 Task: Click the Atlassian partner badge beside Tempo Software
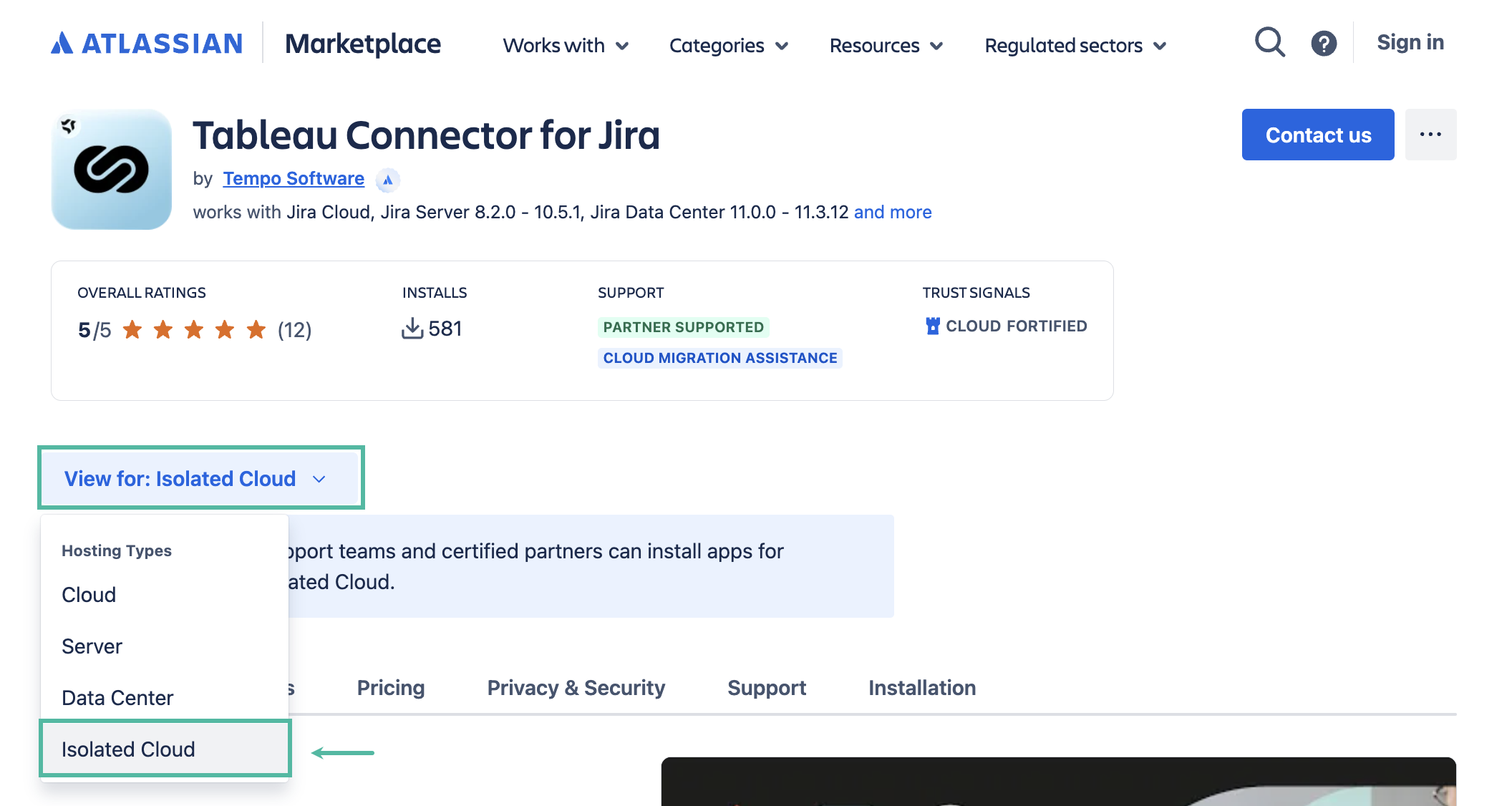(387, 180)
